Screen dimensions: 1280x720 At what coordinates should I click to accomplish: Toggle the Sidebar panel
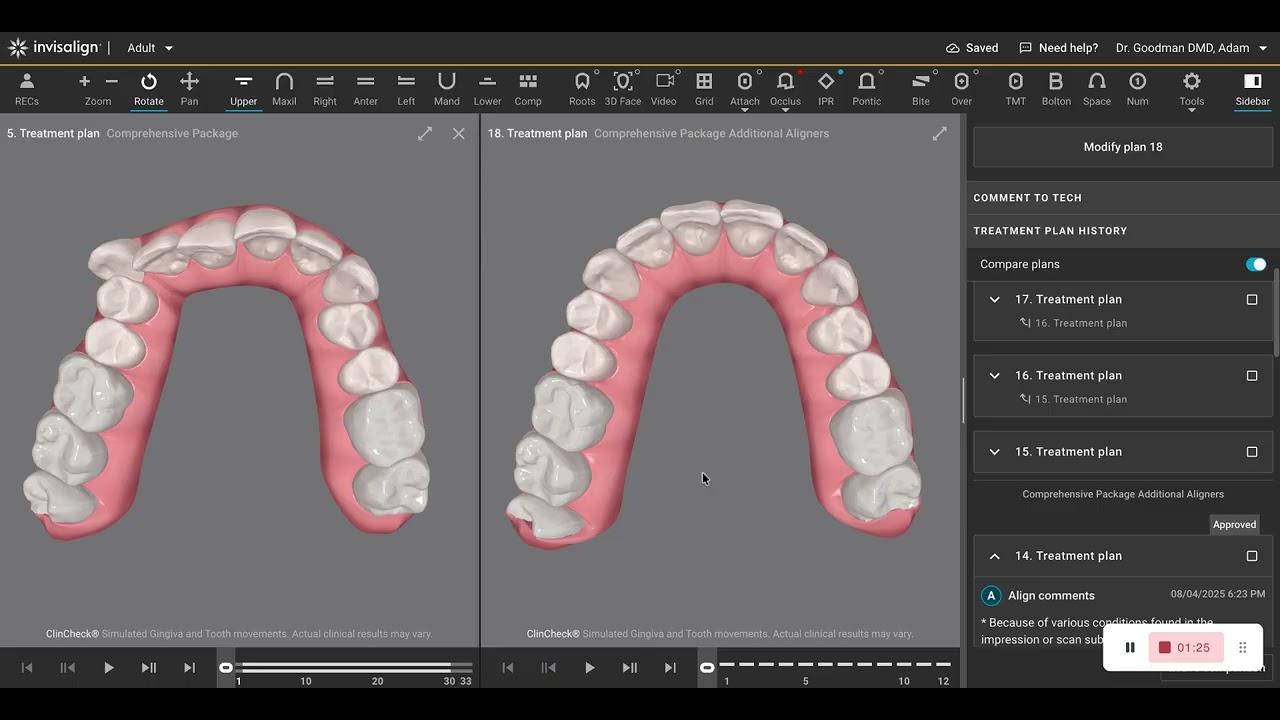tap(1253, 88)
